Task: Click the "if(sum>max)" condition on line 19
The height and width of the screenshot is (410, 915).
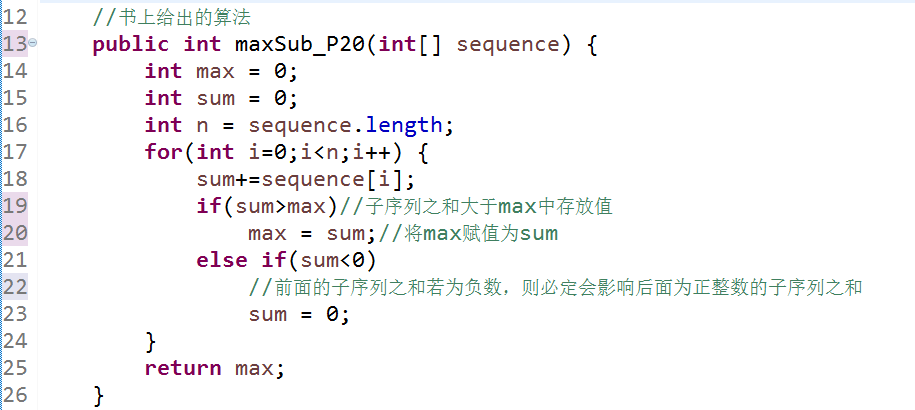Action: (x=267, y=207)
